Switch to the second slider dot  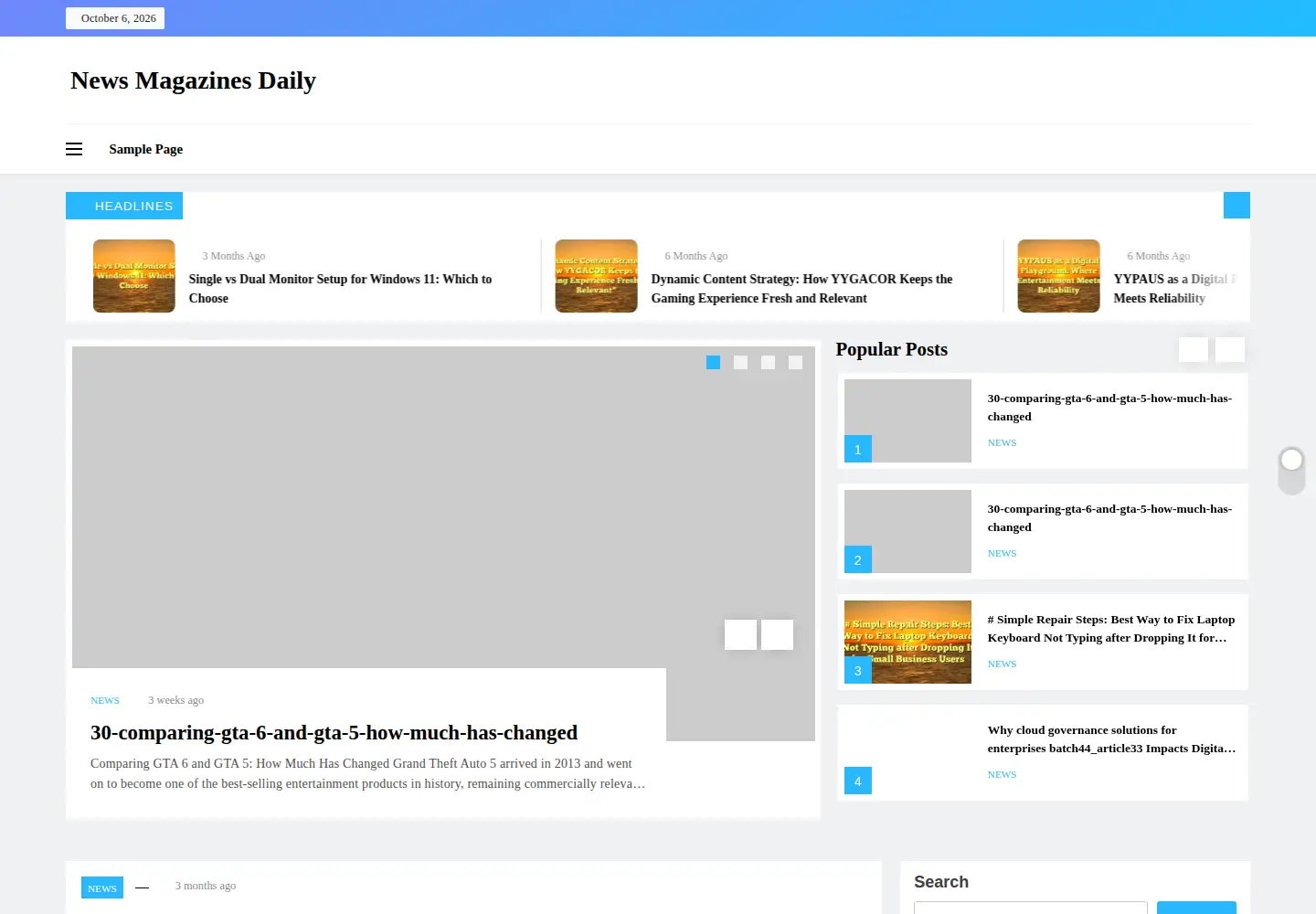(741, 363)
